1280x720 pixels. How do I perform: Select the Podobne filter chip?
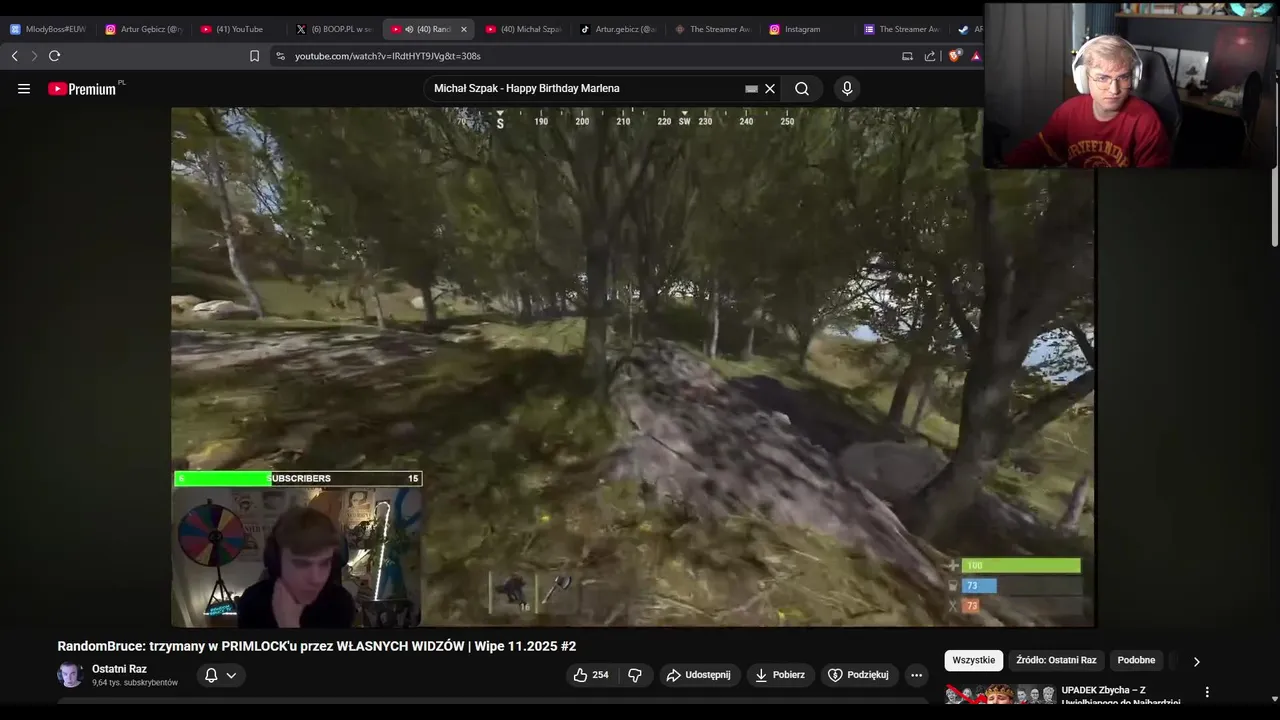1136,660
